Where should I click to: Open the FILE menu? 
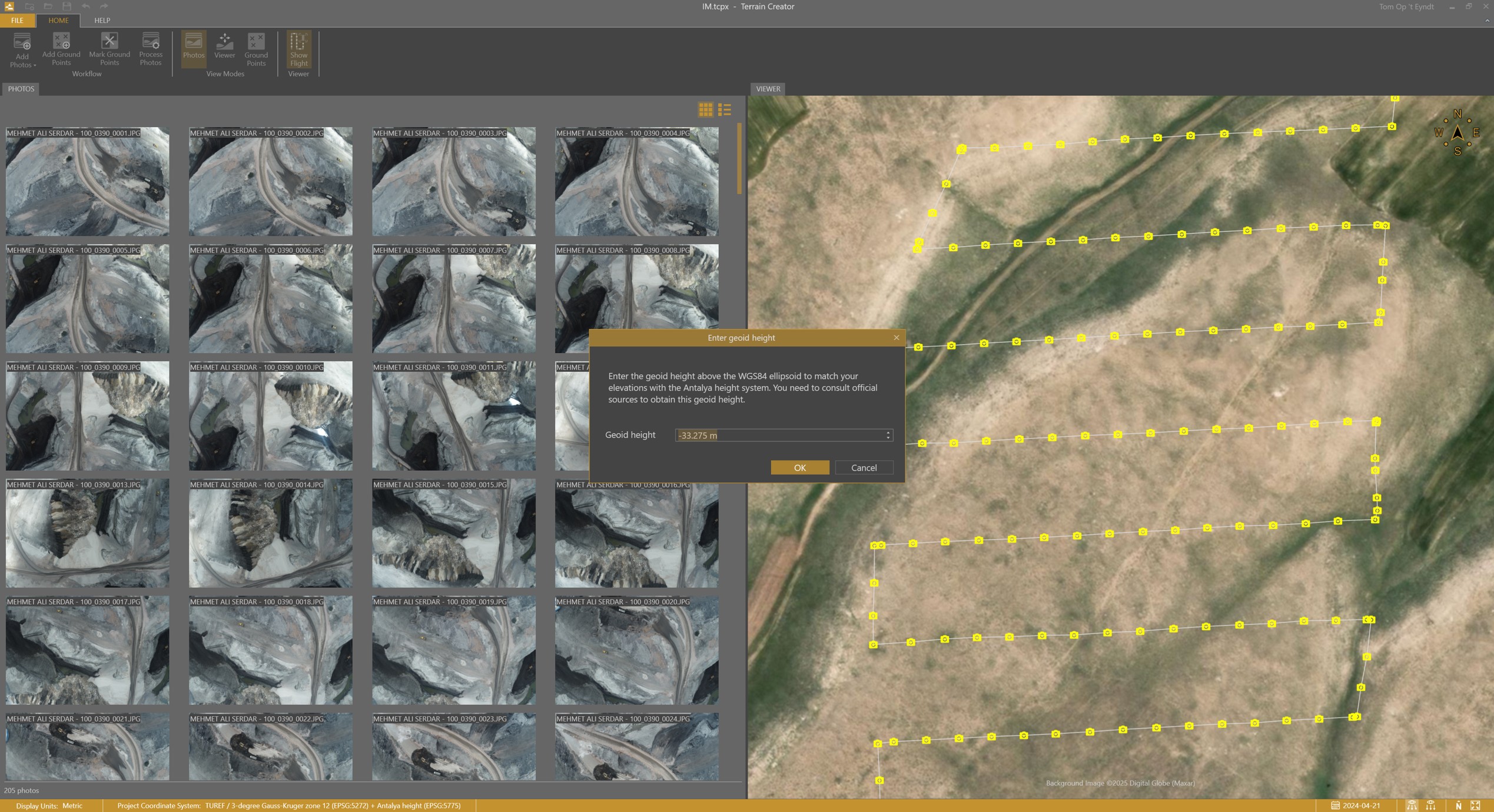click(x=17, y=20)
